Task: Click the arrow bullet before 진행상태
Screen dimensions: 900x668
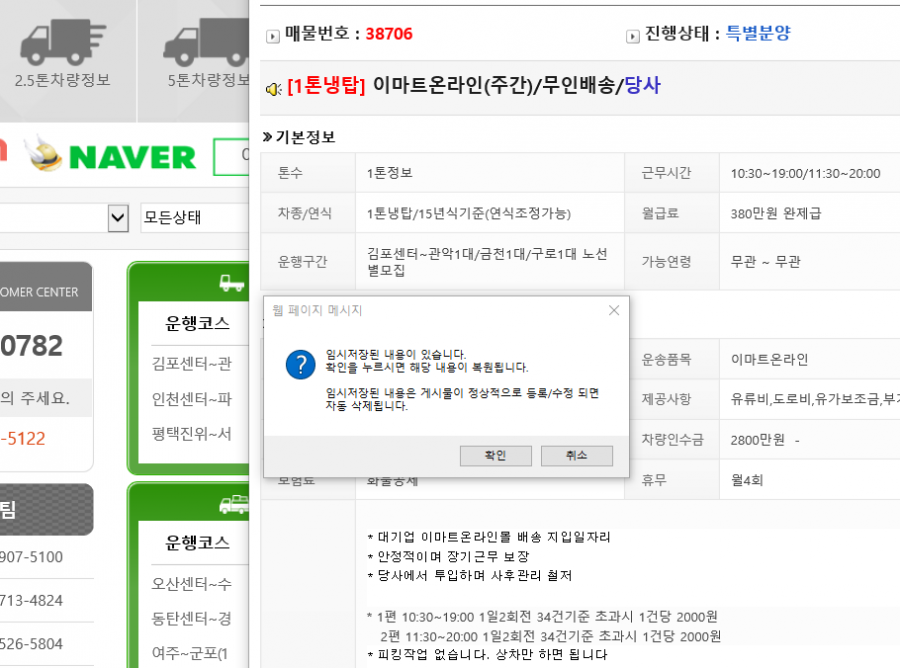Action: 633,36
